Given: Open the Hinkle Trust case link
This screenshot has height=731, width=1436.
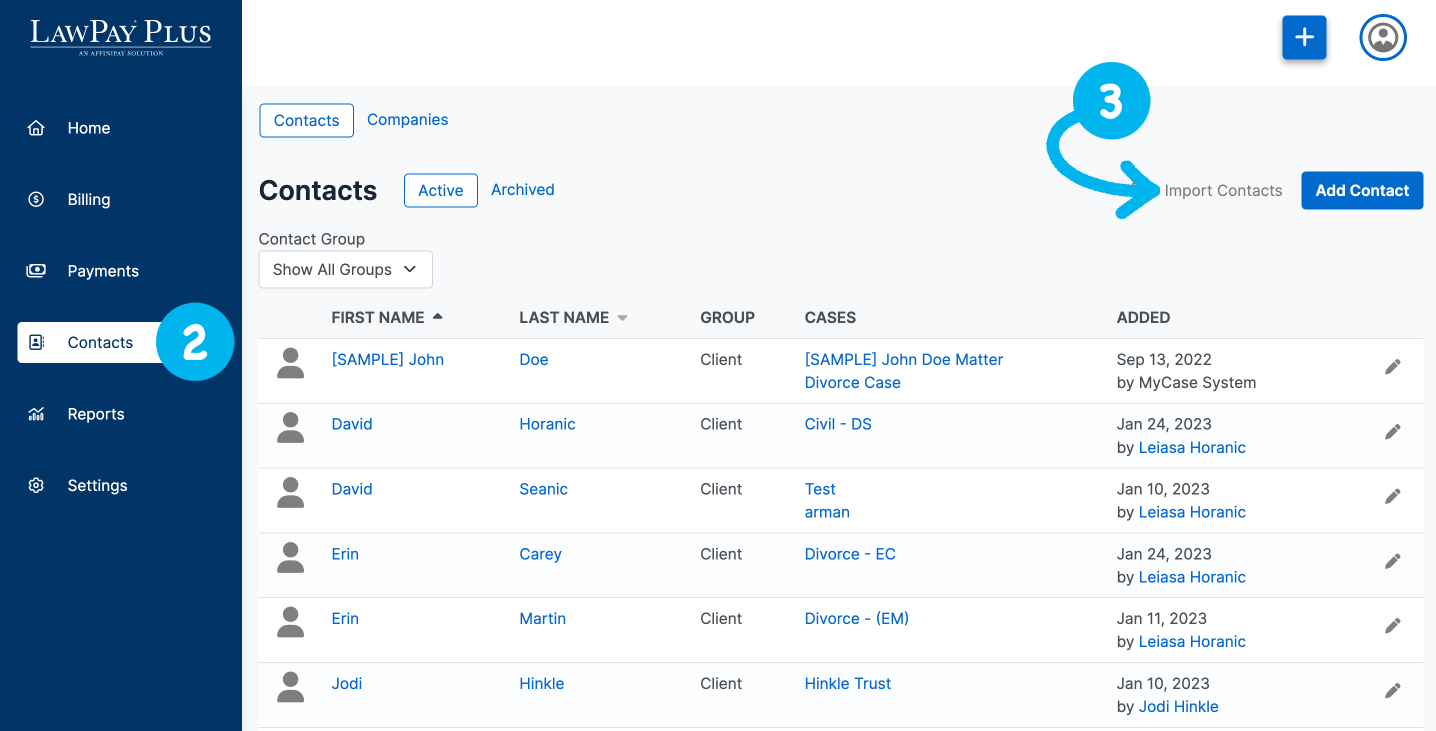Looking at the screenshot, I should click(847, 684).
